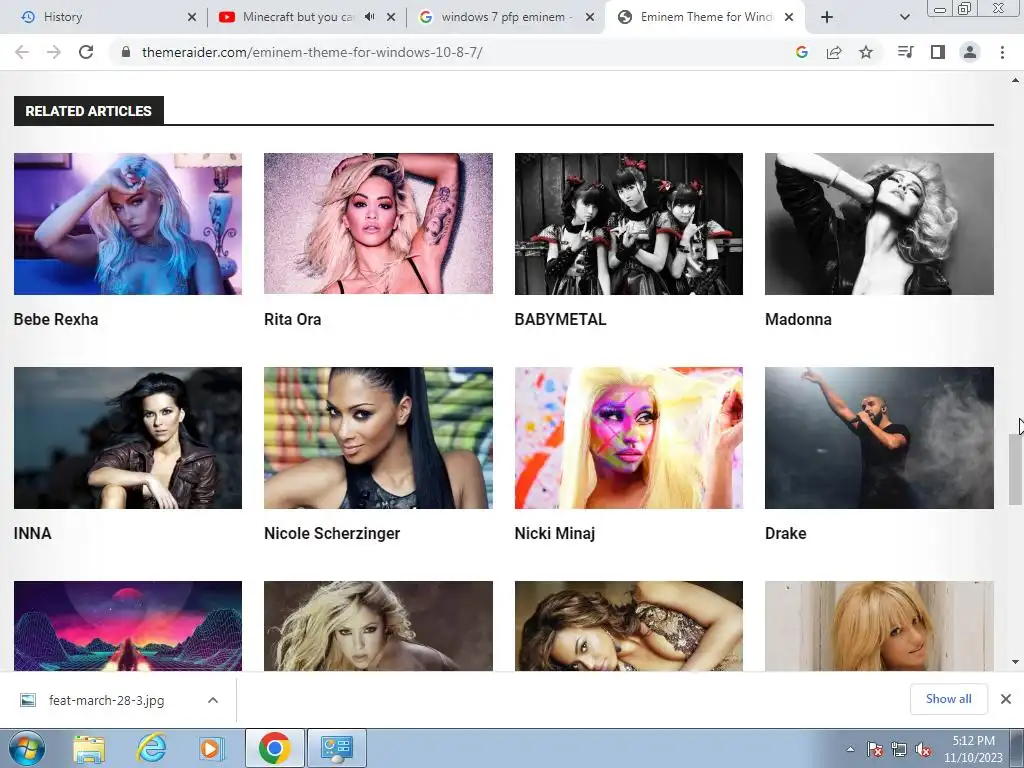The image size is (1024, 768).
Task: Open the synthwave landscape thumbnail
Action: point(128,626)
